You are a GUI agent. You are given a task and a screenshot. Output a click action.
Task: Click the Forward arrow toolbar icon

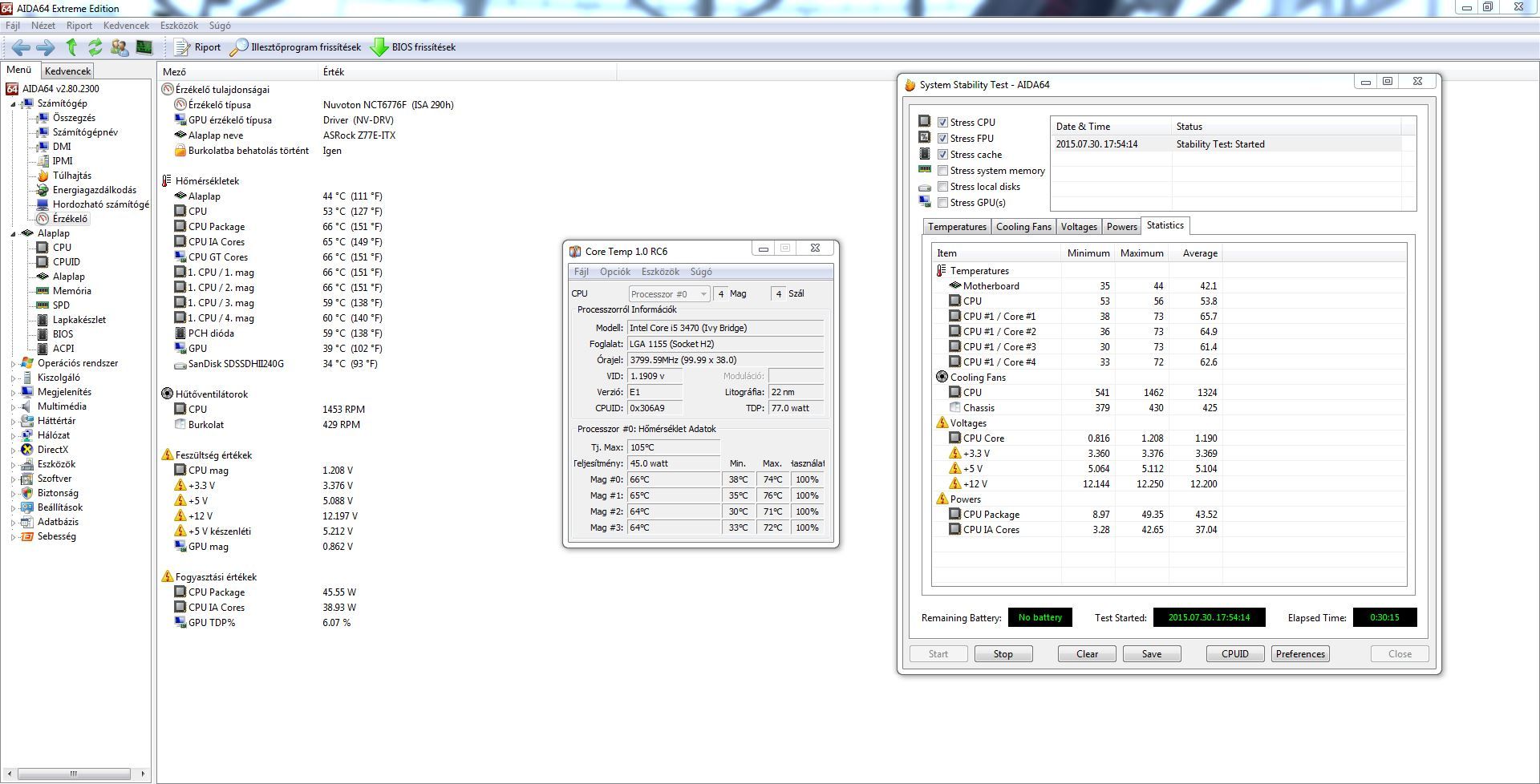[x=46, y=47]
